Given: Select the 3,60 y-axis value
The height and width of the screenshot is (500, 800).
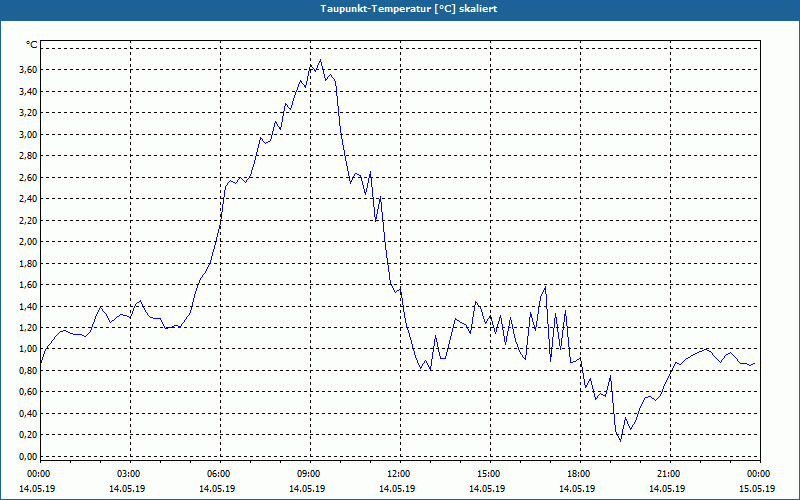Looking at the screenshot, I should [x=29, y=70].
